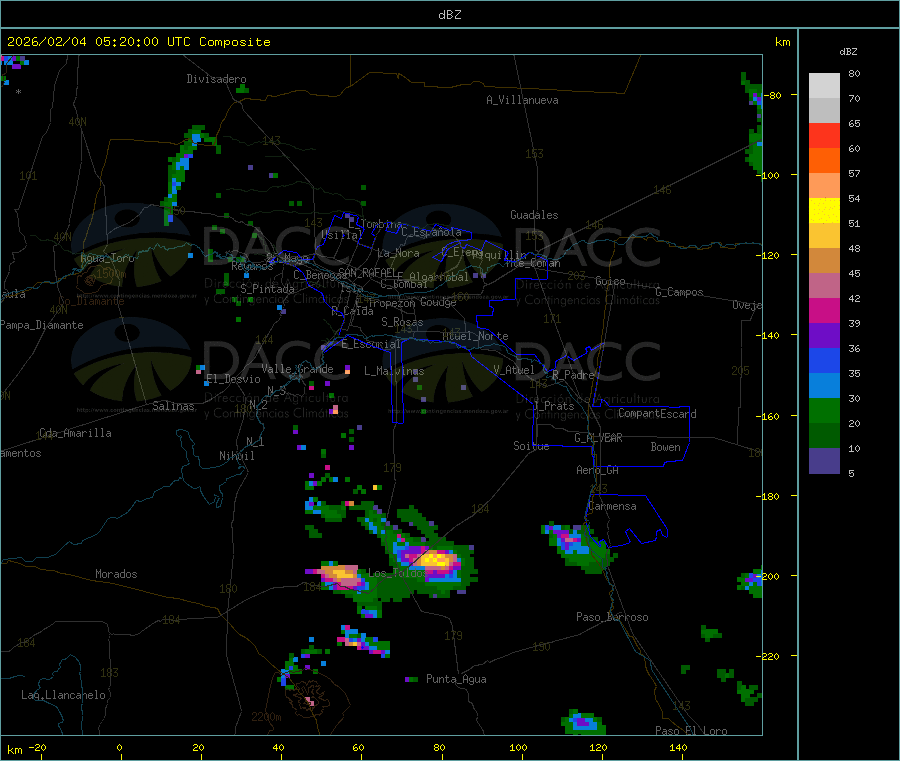This screenshot has width=900, height=761.
Task: Click the '-80' km tick on the right axis
Action: point(771,95)
